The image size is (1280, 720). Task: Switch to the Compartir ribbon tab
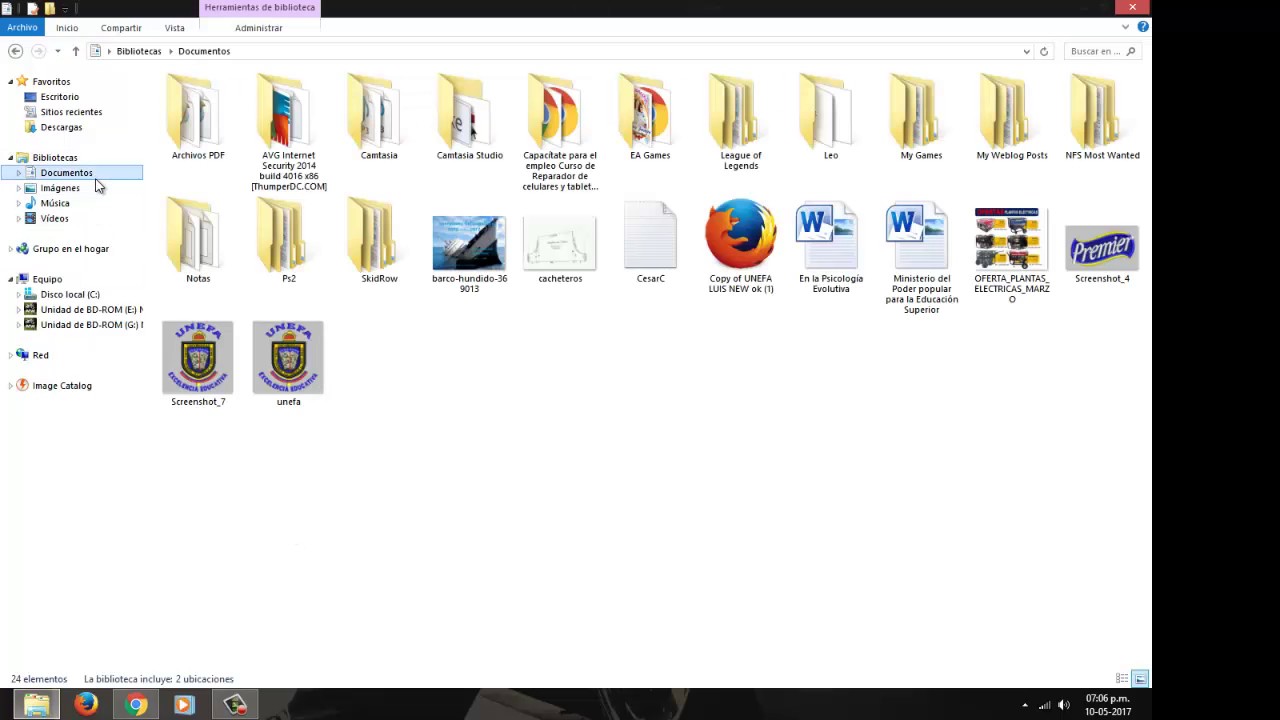click(x=121, y=28)
